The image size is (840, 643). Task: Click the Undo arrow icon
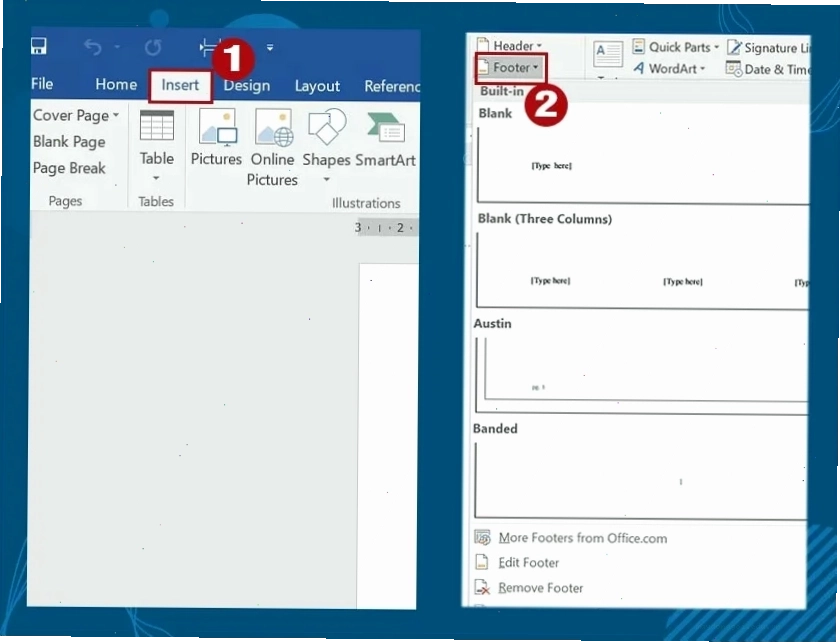point(93,48)
